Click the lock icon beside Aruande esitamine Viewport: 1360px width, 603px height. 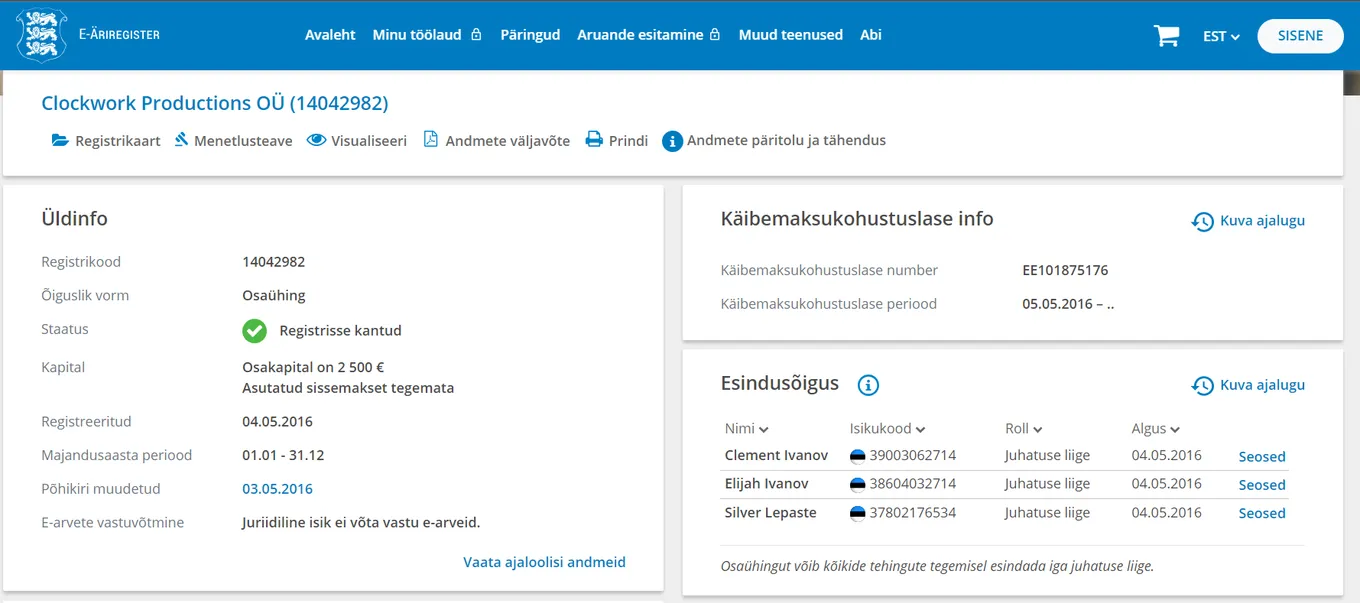click(714, 35)
